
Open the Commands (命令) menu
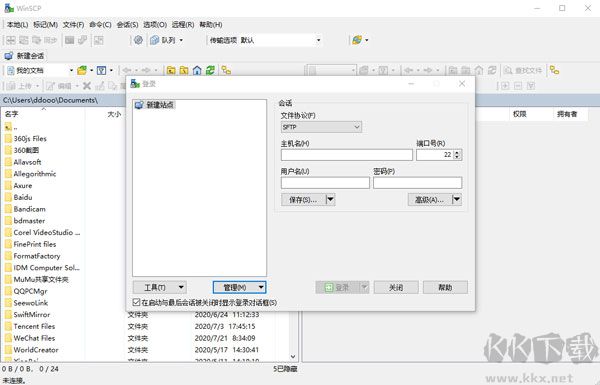coord(100,24)
